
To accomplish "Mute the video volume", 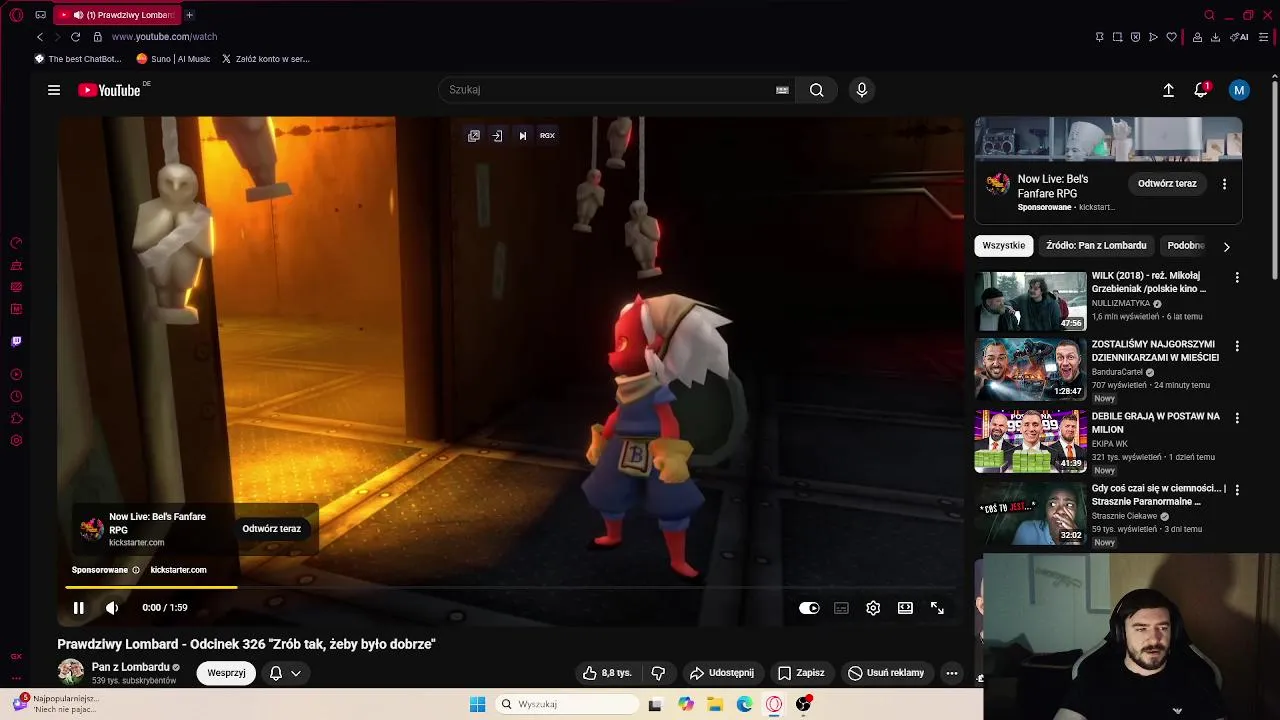I will pos(112,608).
